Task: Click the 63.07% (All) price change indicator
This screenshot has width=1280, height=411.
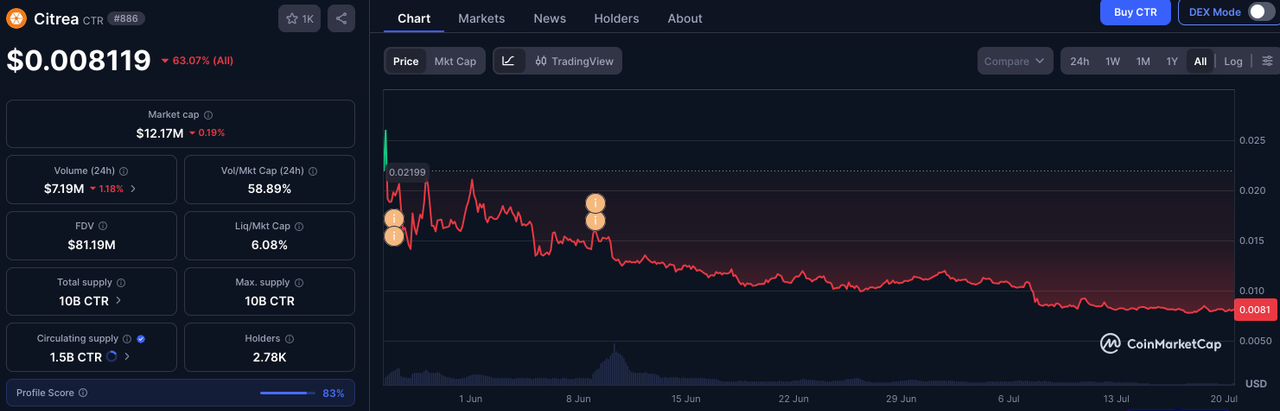Action: pyautogui.click(x=197, y=61)
